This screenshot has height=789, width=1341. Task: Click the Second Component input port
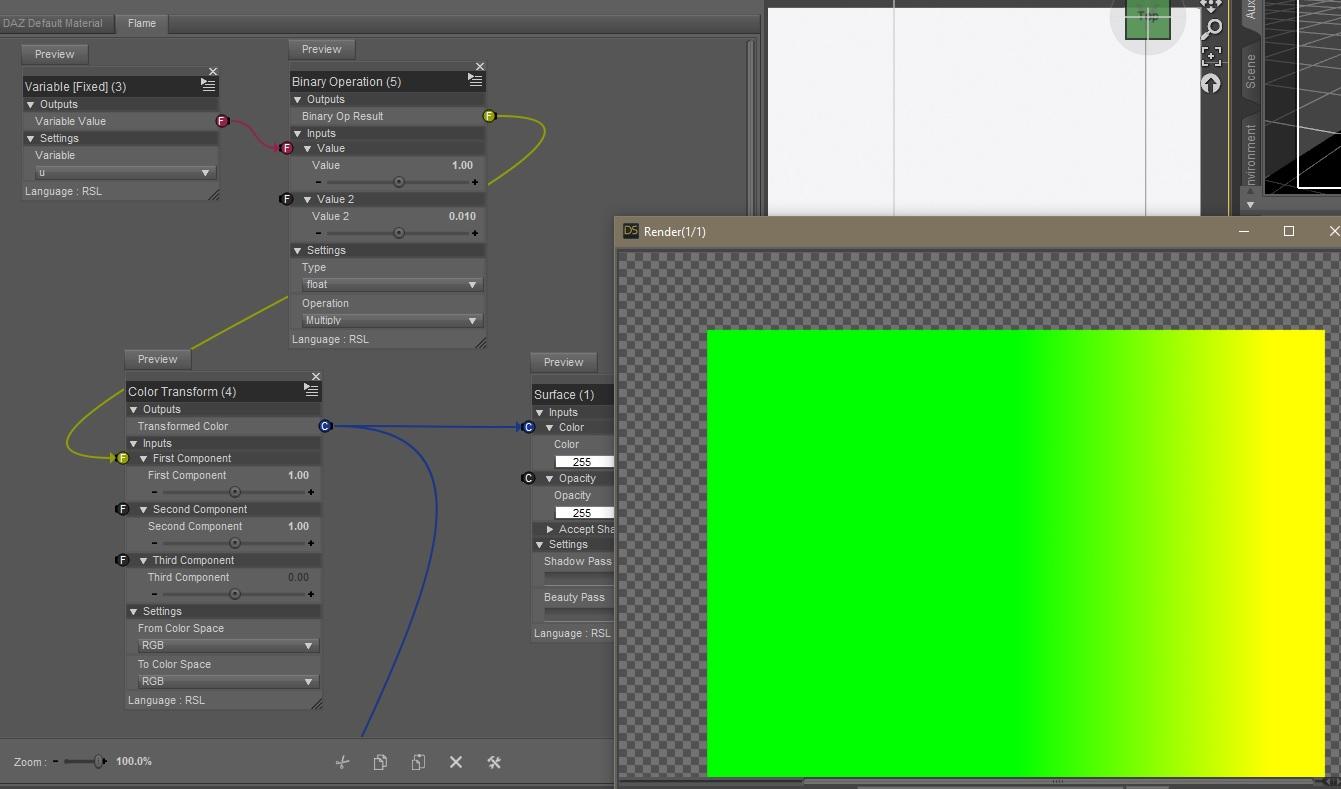click(123, 509)
